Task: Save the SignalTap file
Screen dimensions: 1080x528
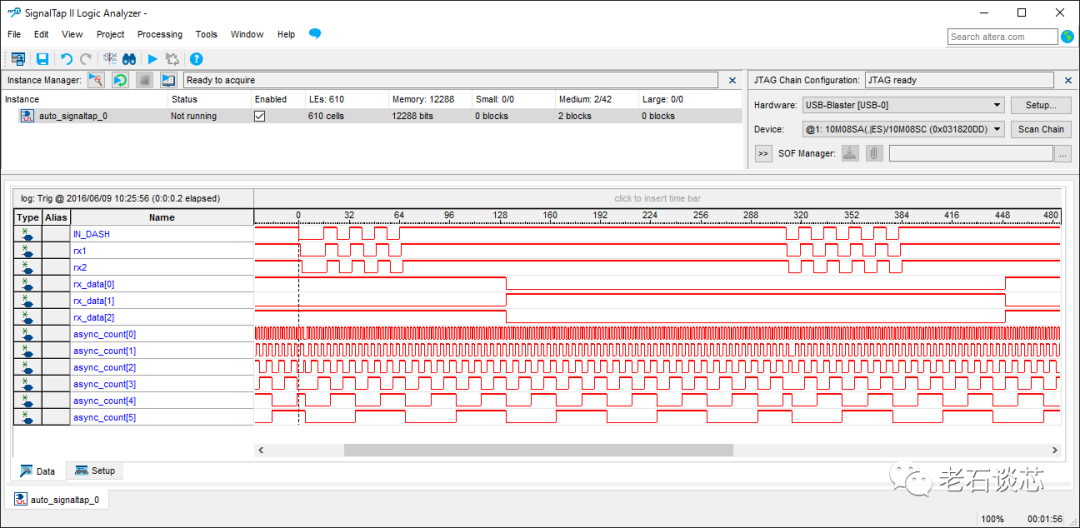Action: [x=42, y=59]
